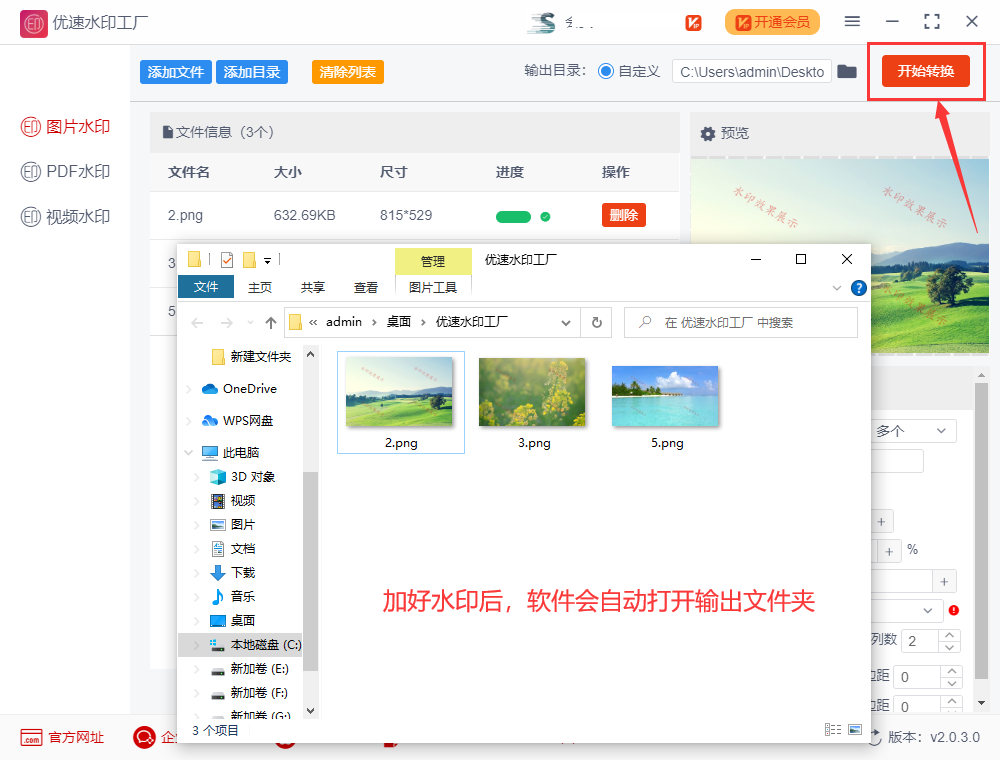Viewport: 1000px width, 760px height.
Task: Select OneDrive in navigation pane
Action: [x=239, y=388]
